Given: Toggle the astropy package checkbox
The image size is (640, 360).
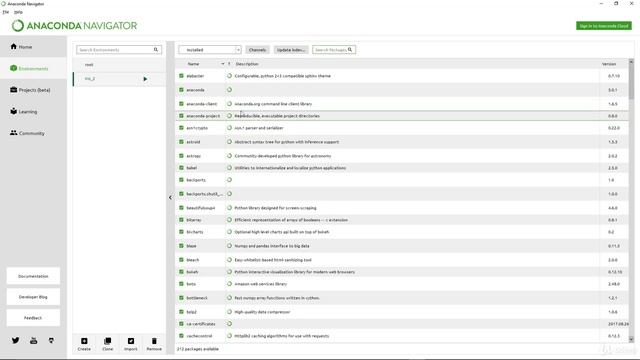Looking at the screenshot, I should [181, 156].
